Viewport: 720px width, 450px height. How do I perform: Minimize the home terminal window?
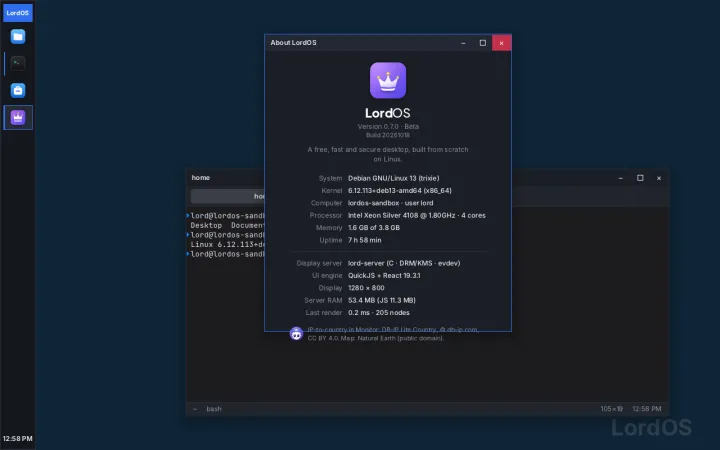(620, 178)
